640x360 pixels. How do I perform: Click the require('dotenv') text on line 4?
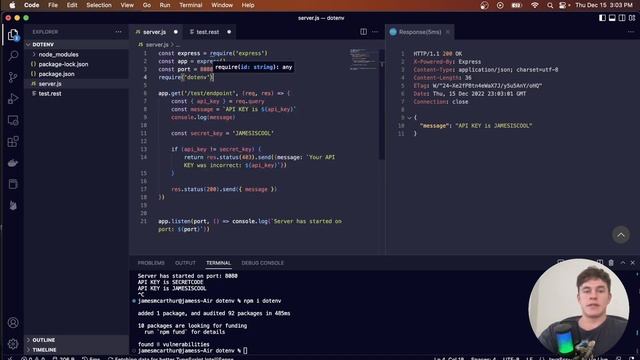(x=186, y=77)
